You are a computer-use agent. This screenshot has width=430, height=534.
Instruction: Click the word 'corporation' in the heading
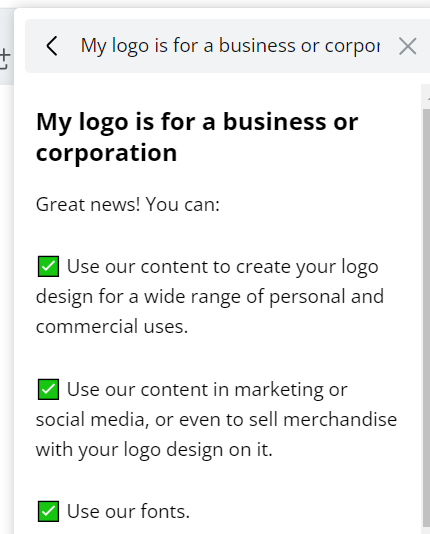[107, 153]
